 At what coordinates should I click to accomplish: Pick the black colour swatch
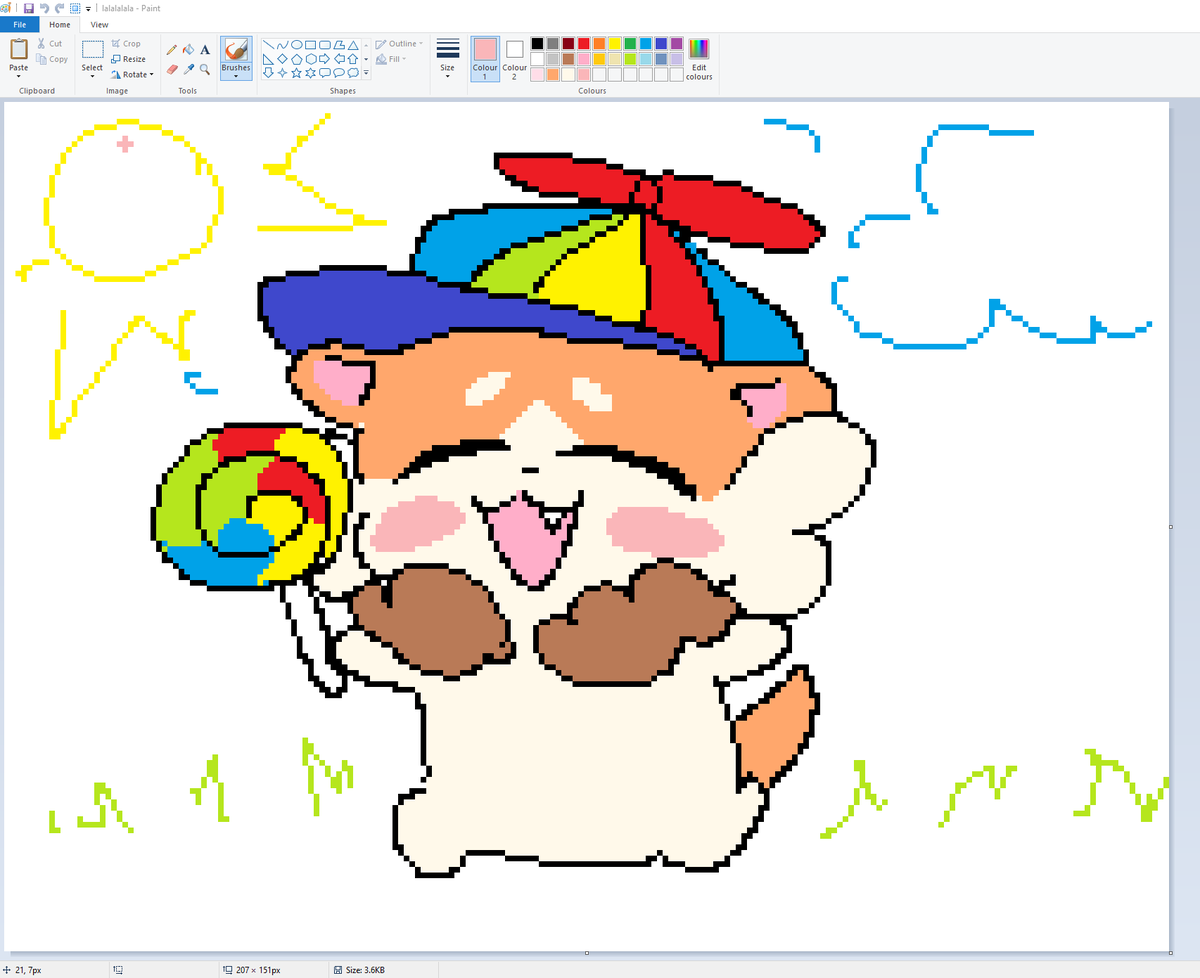(x=537, y=43)
